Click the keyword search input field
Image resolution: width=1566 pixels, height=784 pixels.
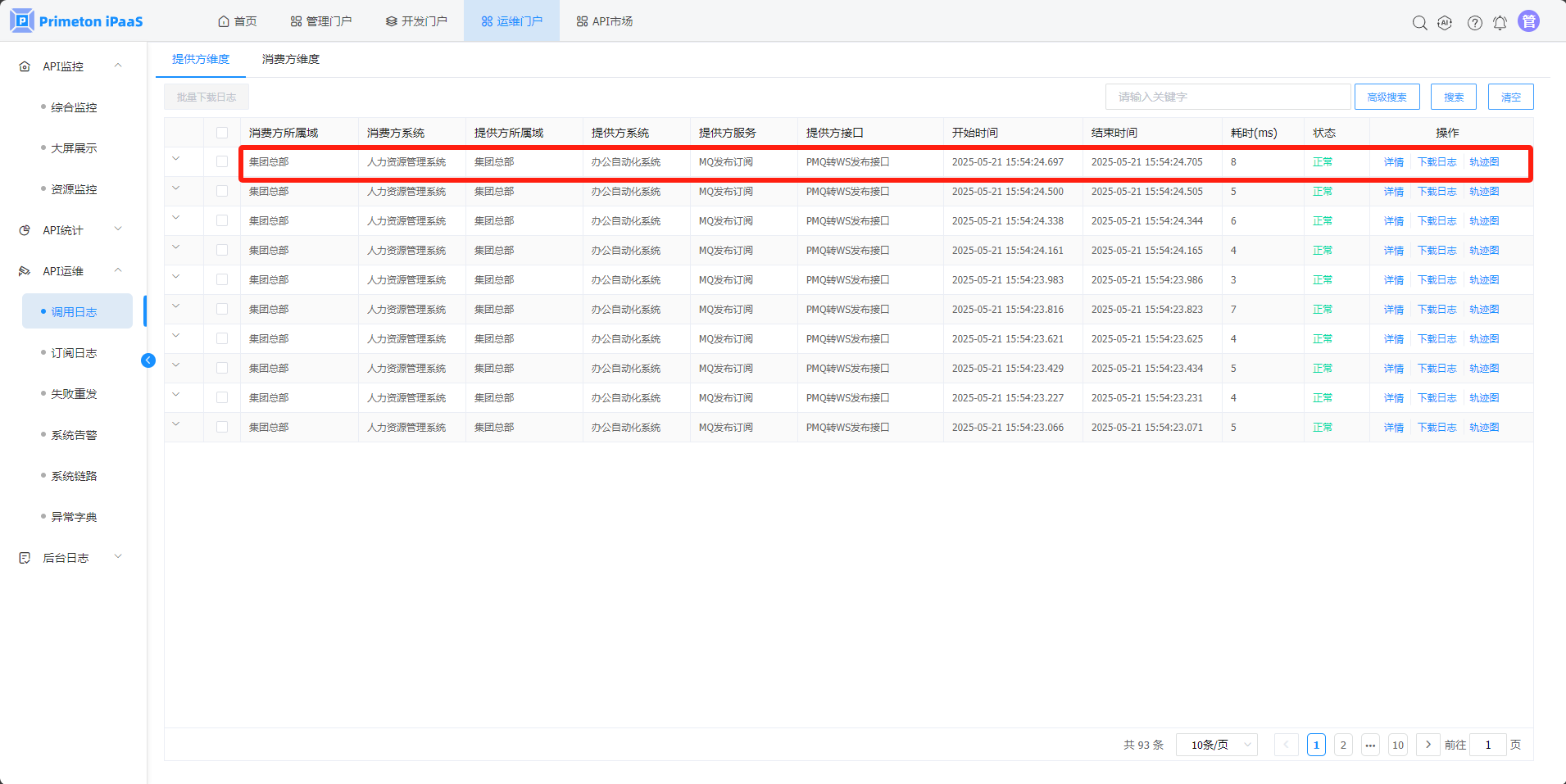click(x=1227, y=97)
